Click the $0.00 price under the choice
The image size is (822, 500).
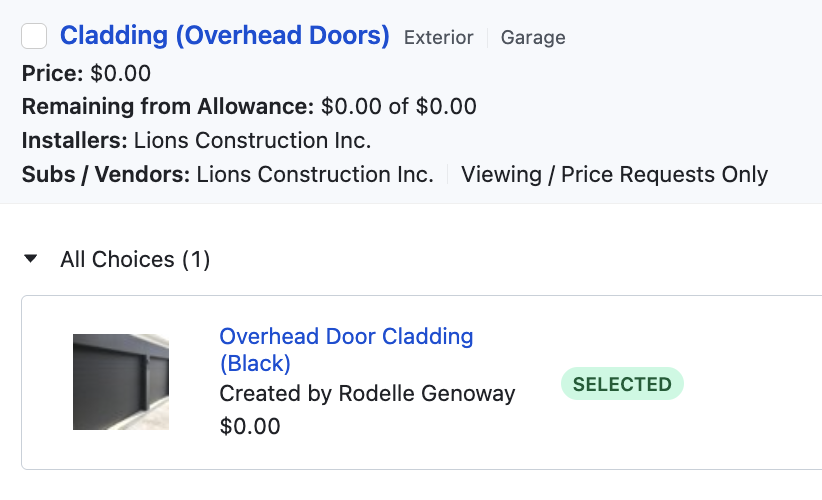click(x=250, y=426)
